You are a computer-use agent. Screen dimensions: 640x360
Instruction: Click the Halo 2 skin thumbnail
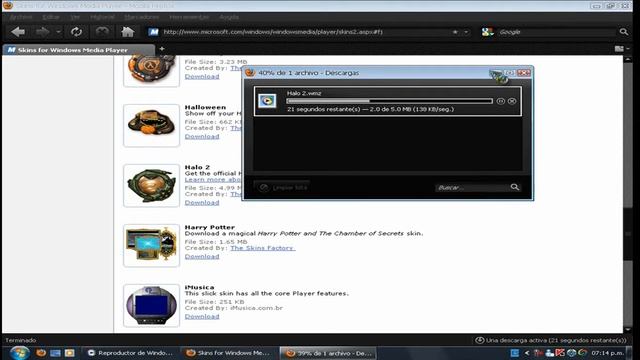tap(151, 185)
